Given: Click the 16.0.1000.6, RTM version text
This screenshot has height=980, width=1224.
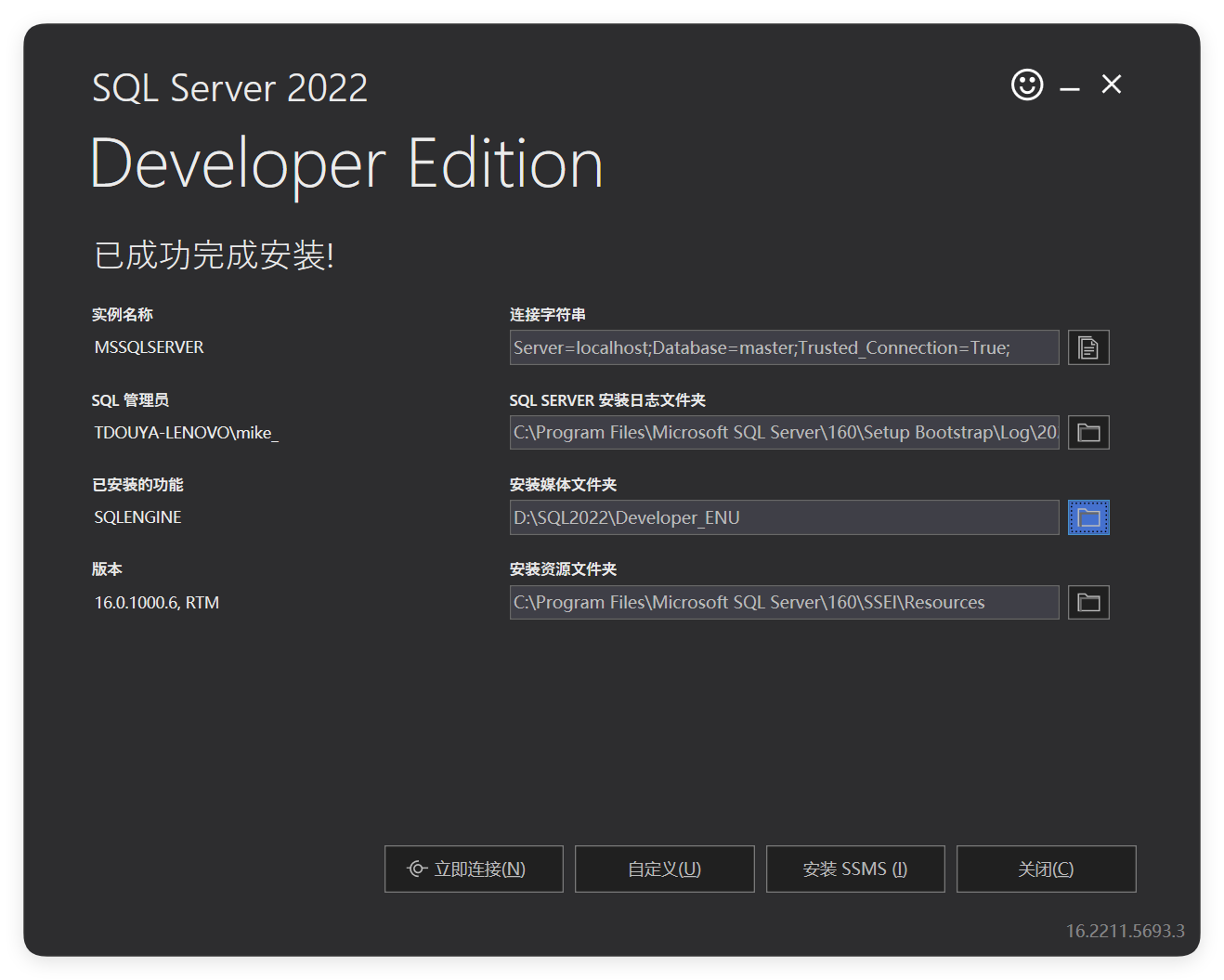Looking at the screenshot, I should [x=156, y=603].
